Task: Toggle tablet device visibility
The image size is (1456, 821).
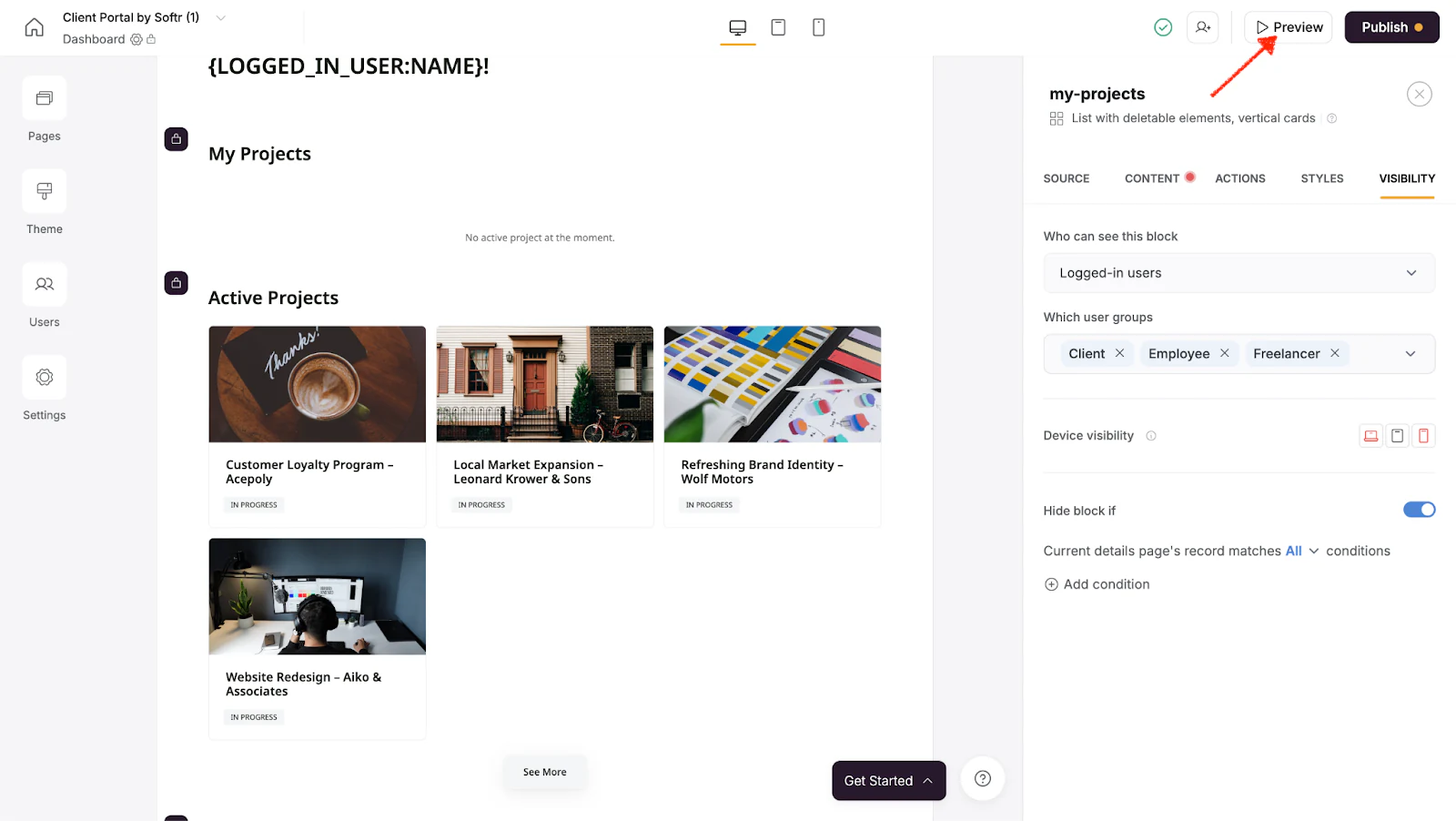Action: pyautogui.click(x=1397, y=436)
